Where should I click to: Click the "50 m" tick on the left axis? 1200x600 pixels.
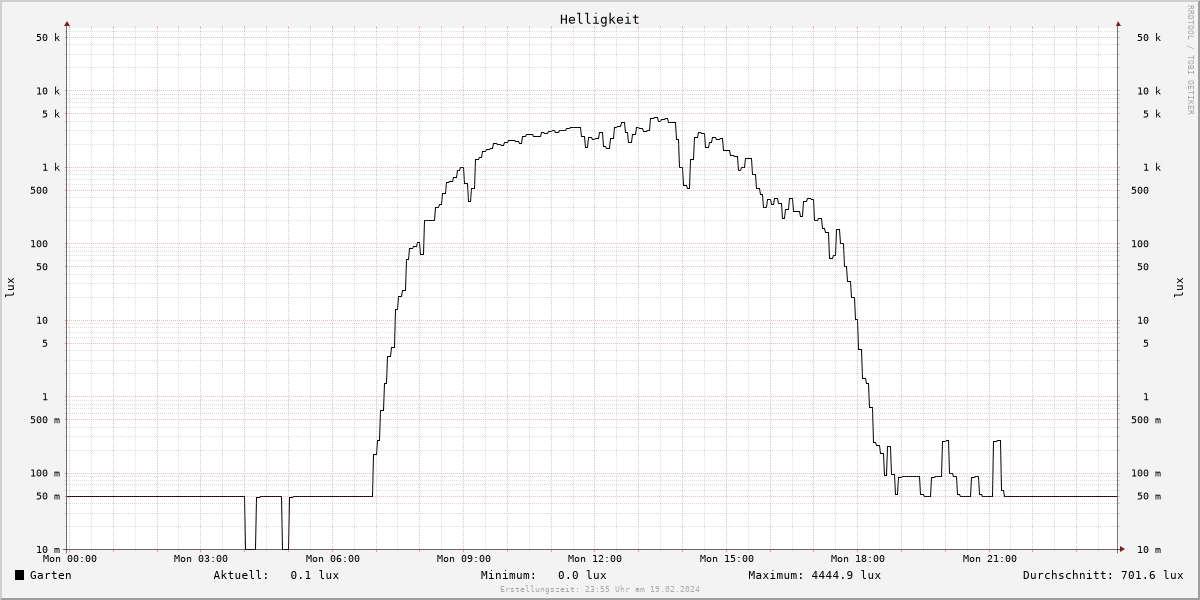coord(48,496)
